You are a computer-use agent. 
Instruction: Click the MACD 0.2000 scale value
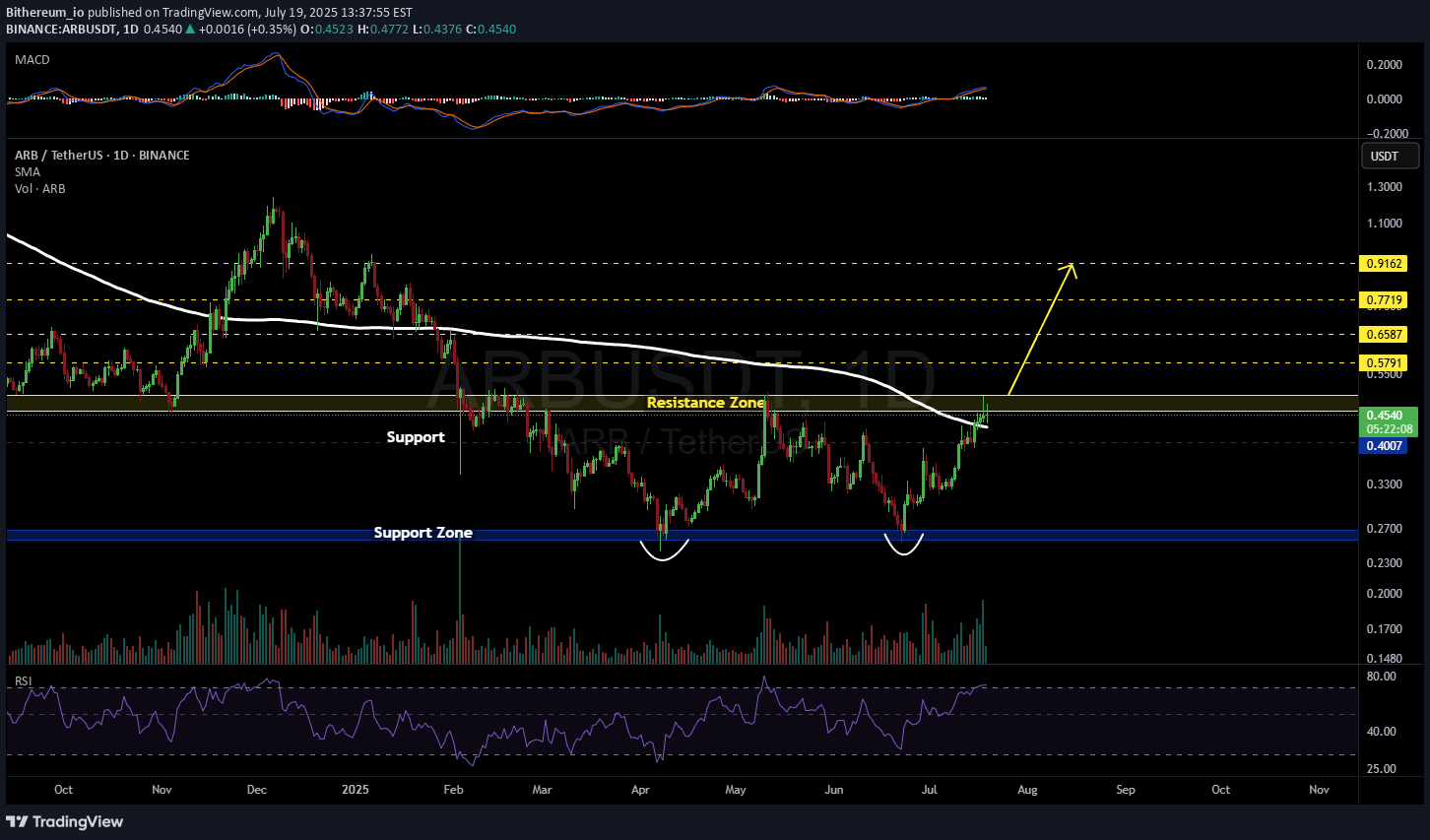pos(1385,65)
